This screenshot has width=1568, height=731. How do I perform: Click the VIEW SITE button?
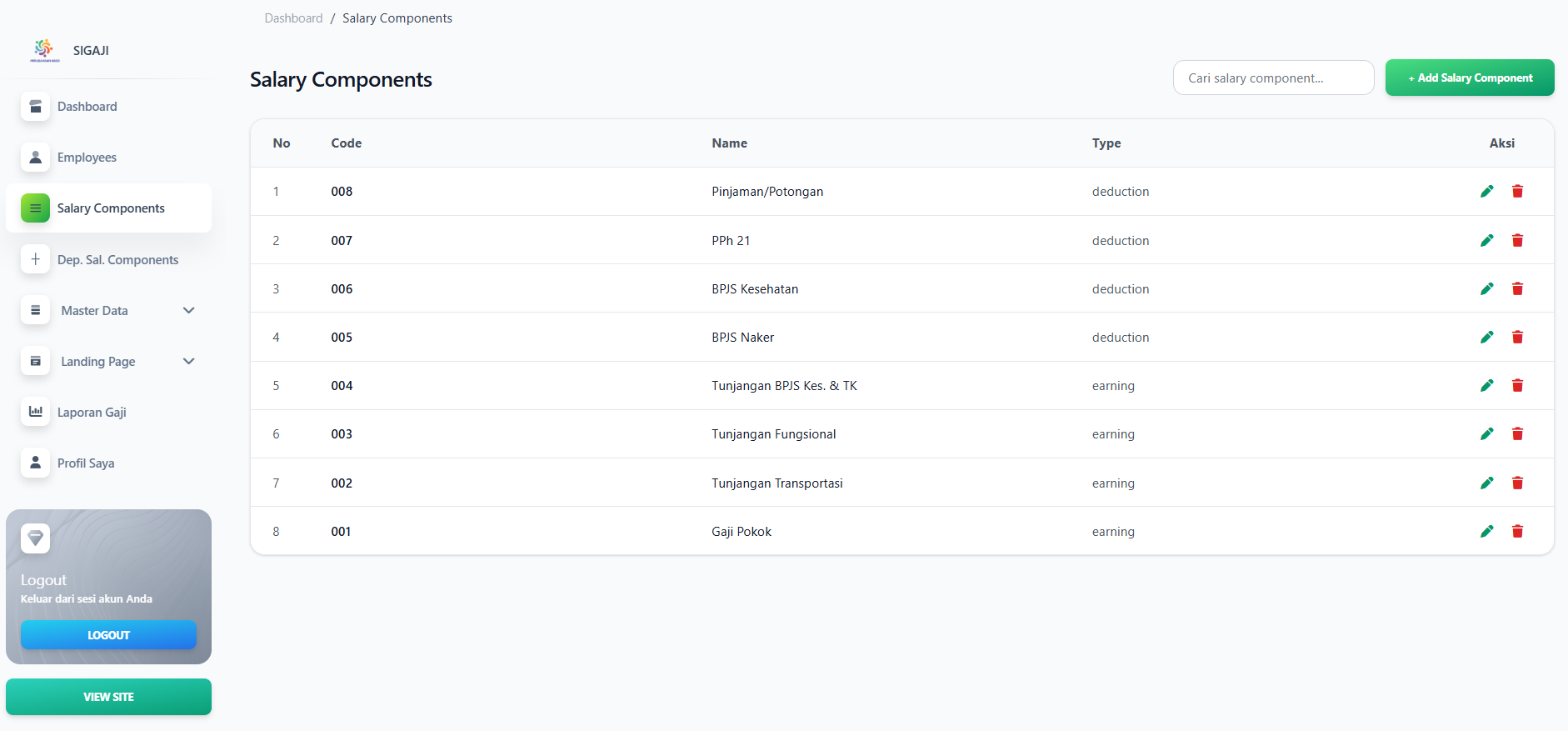(x=108, y=697)
